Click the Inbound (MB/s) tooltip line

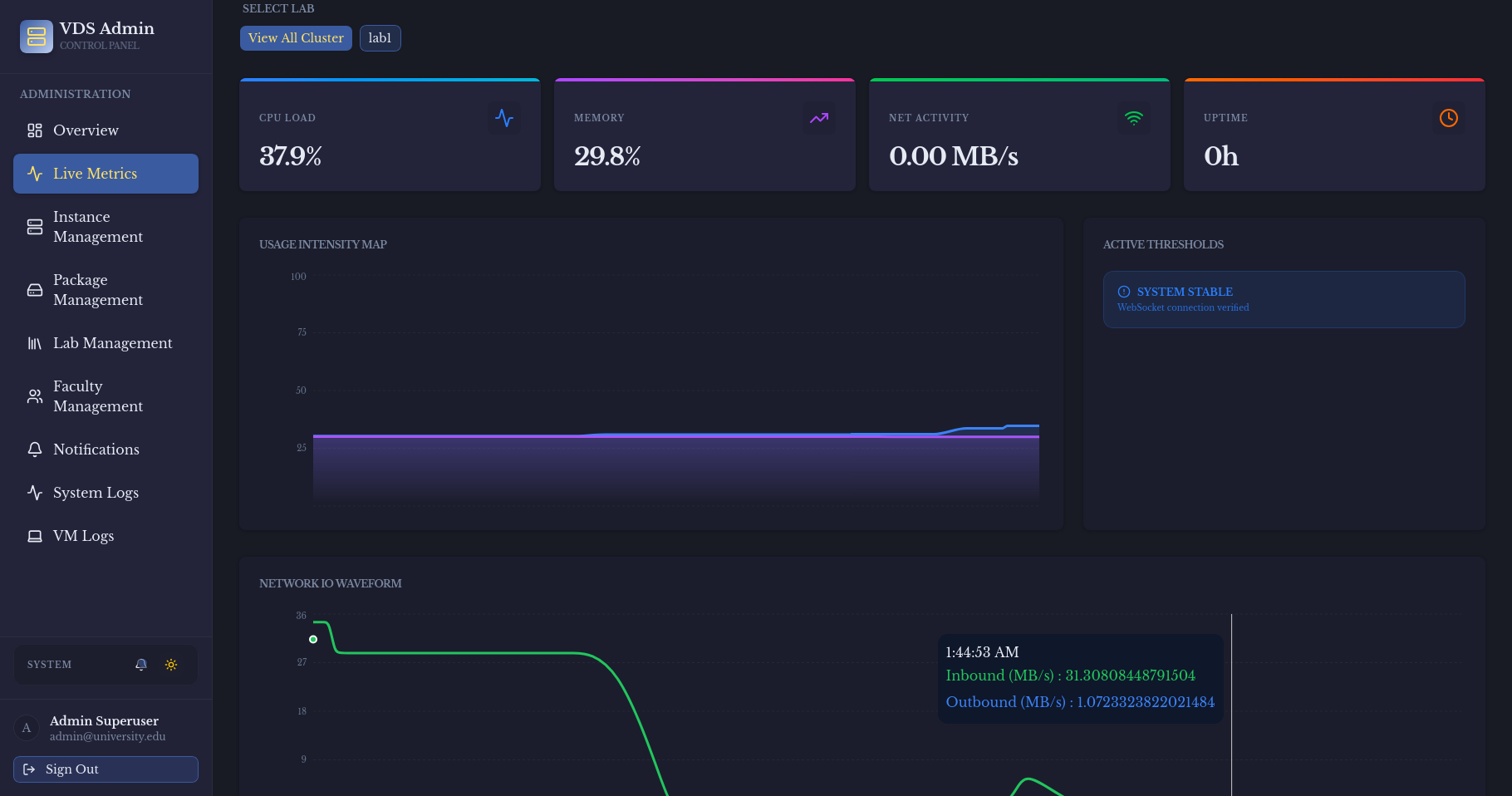pyautogui.click(x=1071, y=676)
